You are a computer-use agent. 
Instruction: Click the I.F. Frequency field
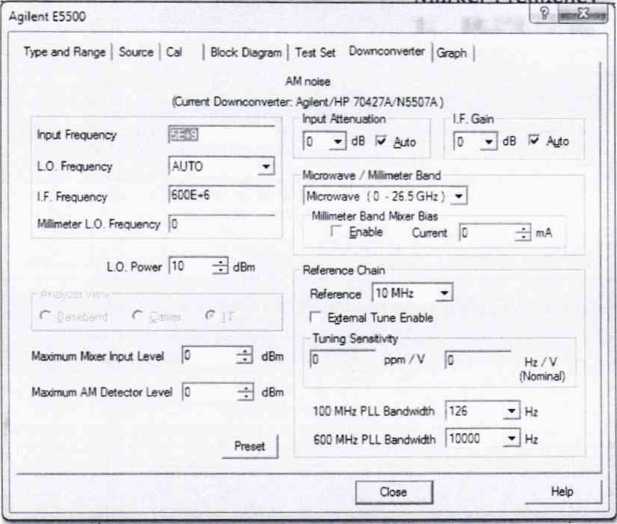[x=221, y=195]
